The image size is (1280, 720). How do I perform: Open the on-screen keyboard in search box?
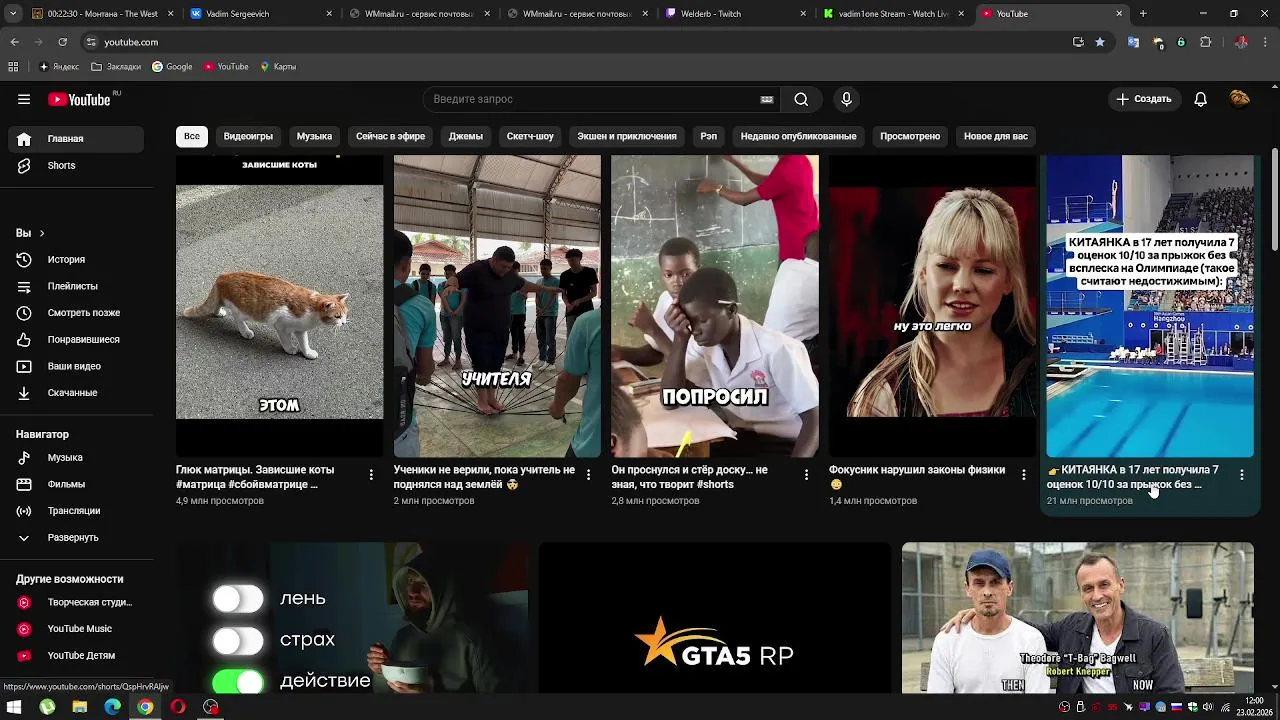[x=767, y=99]
